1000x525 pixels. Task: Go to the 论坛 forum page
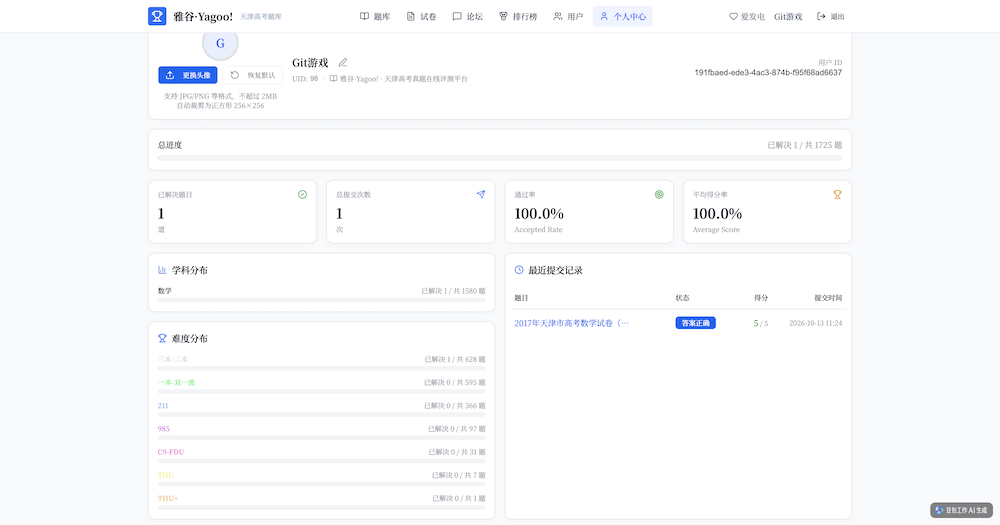coord(467,17)
